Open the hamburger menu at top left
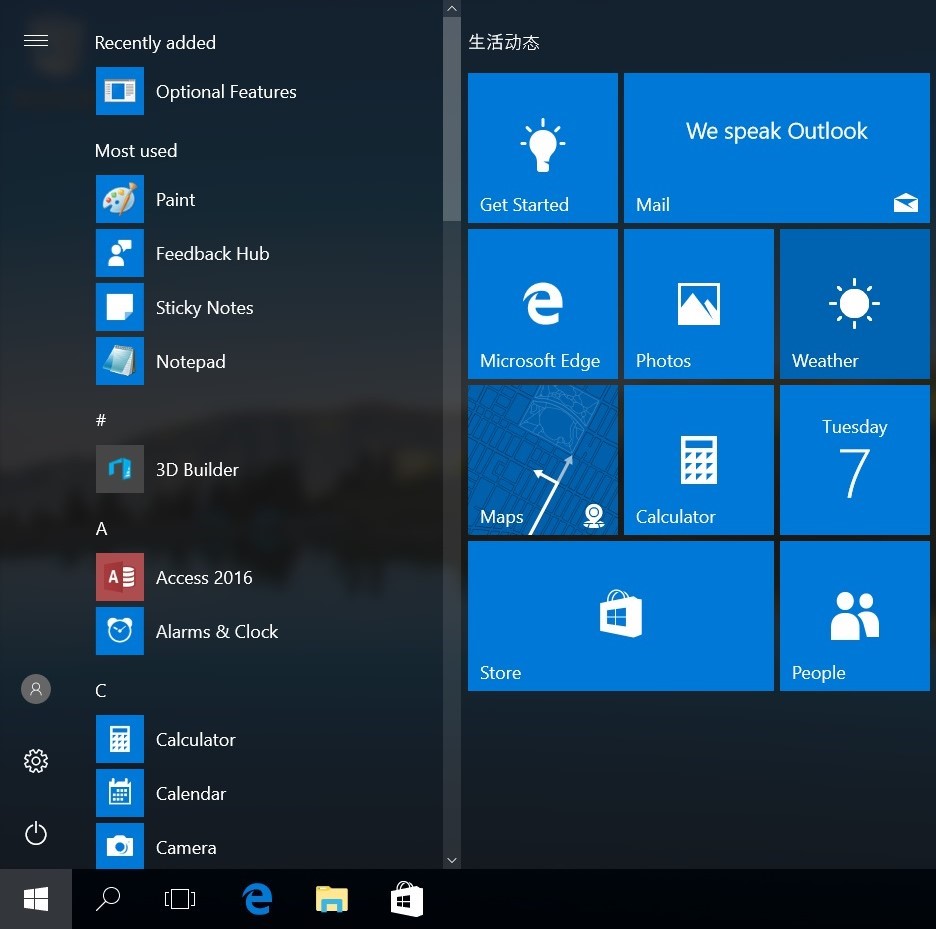The image size is (936, 929). 36,41
